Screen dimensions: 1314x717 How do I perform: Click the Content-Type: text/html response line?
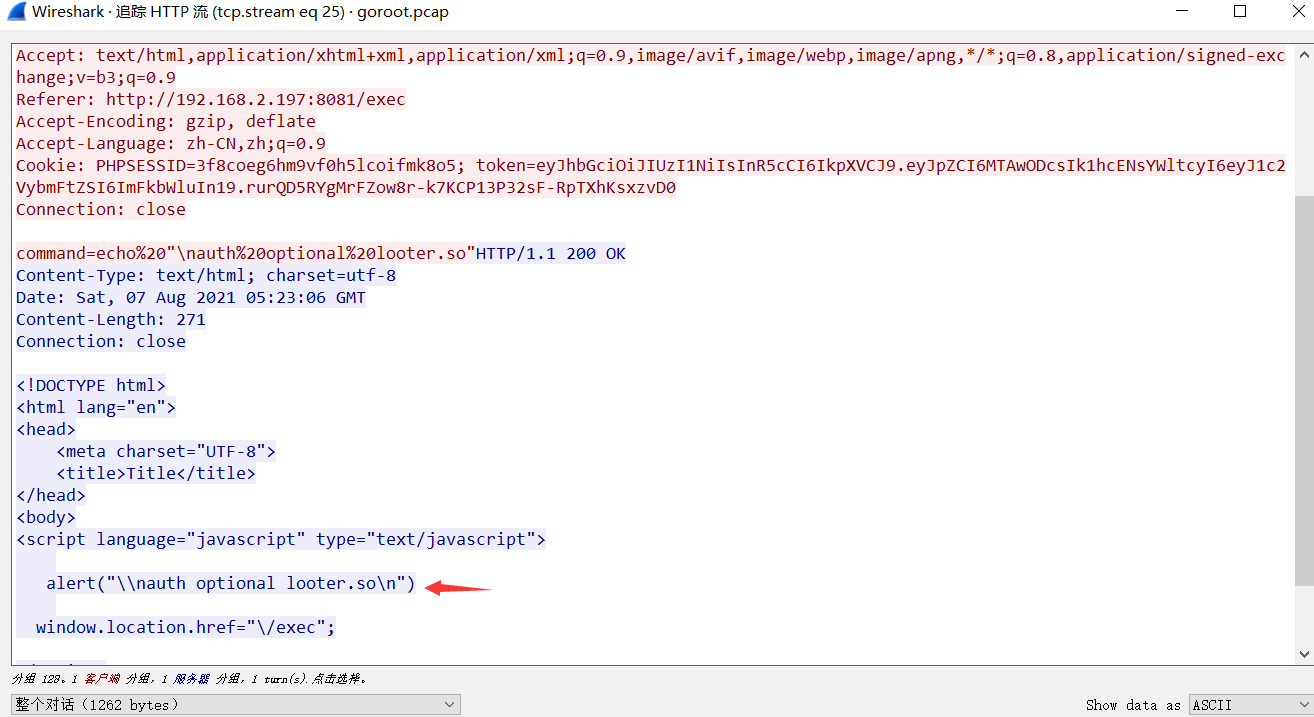pos(206,275)
